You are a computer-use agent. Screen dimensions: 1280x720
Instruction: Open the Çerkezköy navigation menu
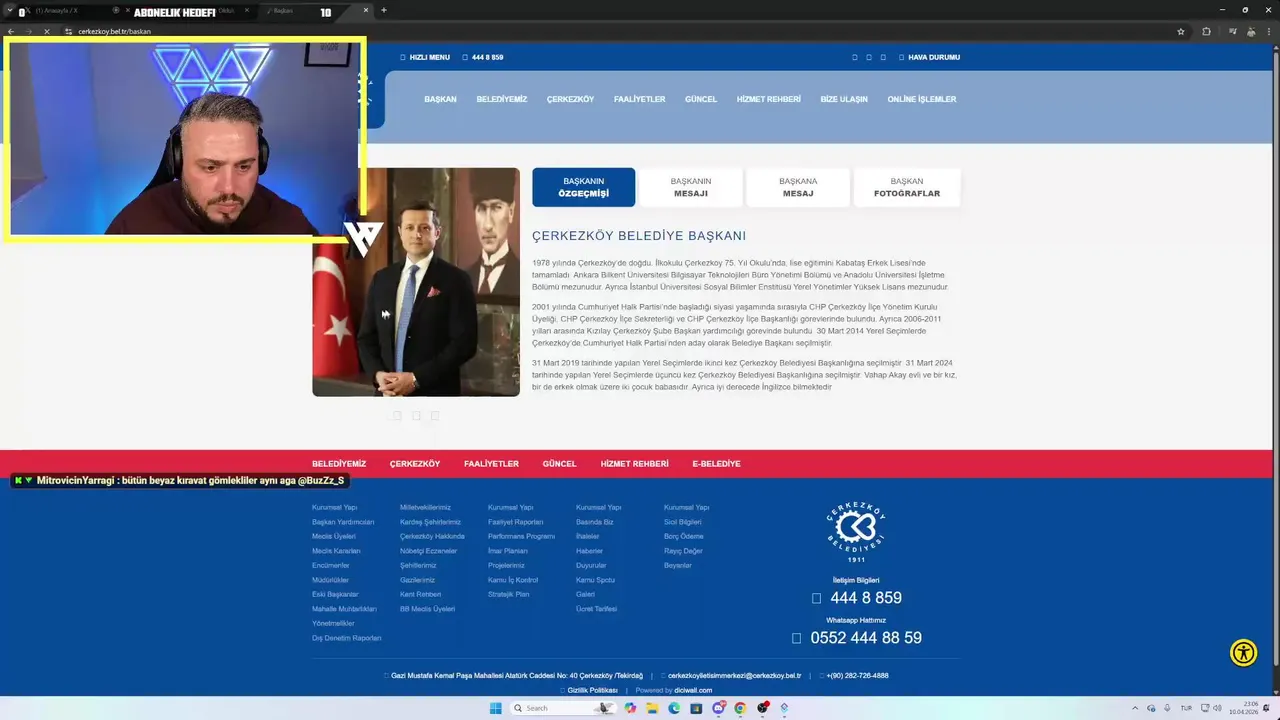coord(570,99)
